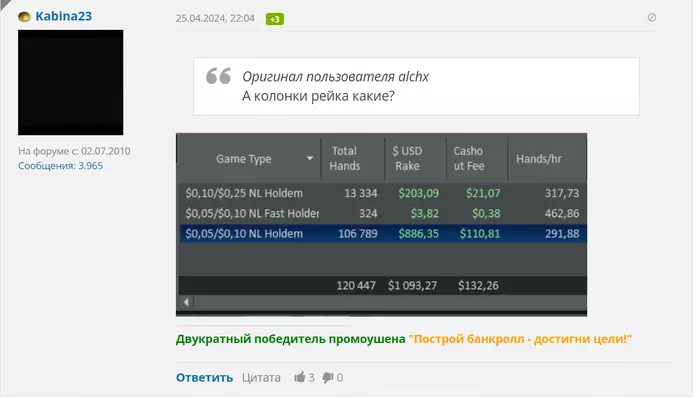Click the table scroll-left arrow
Screen dimensions: 700x398
[x=186, y=303]
